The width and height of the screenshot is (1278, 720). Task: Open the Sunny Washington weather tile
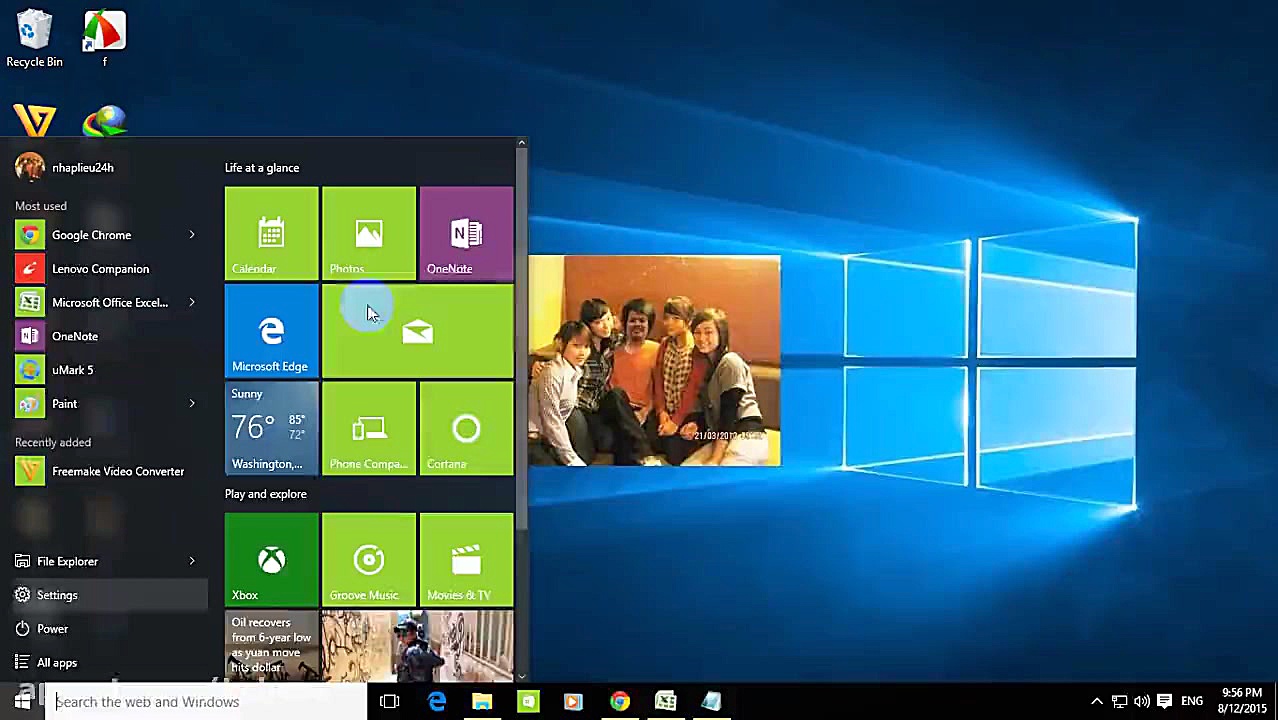pyautogui.click(x=271, y=429)
